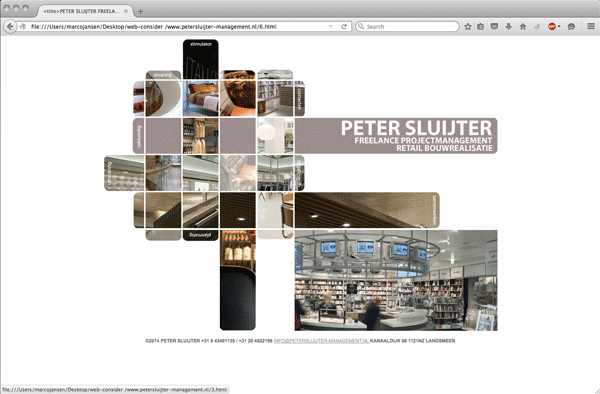Click the browser back arrow button

(10, 27)
